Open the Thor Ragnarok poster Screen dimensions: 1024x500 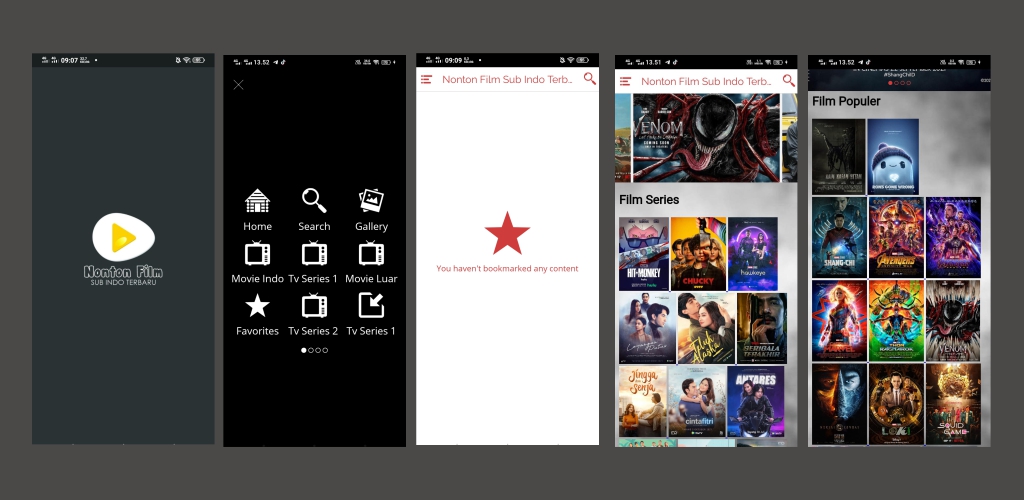coord(896,320)
